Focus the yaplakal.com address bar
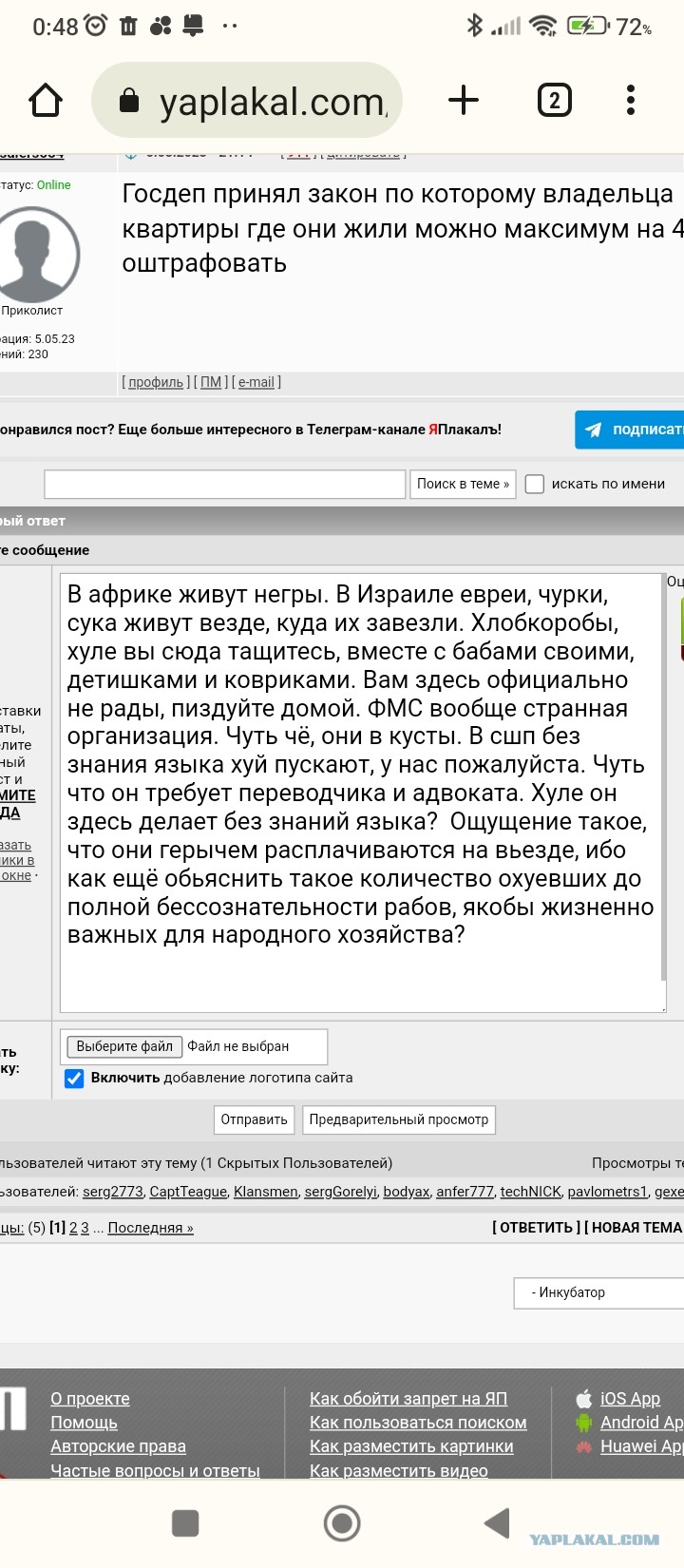684x1568 pixels. tap(247, 101)
